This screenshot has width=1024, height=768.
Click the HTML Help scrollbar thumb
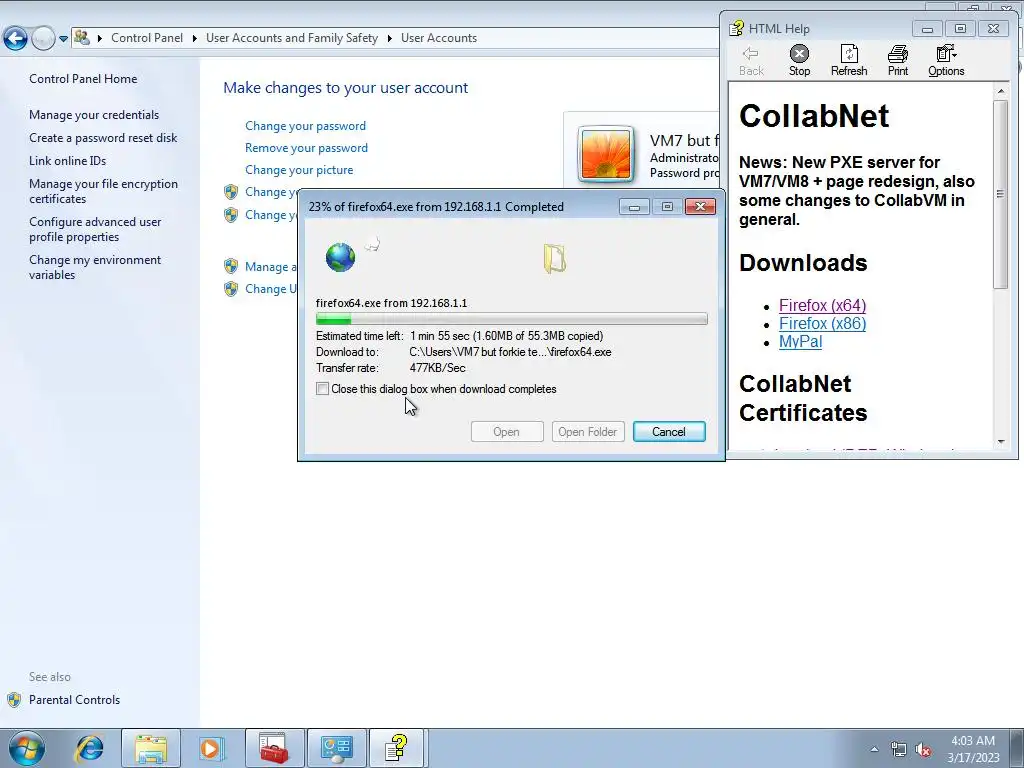pyautogui.click(x=1000, y=194)
